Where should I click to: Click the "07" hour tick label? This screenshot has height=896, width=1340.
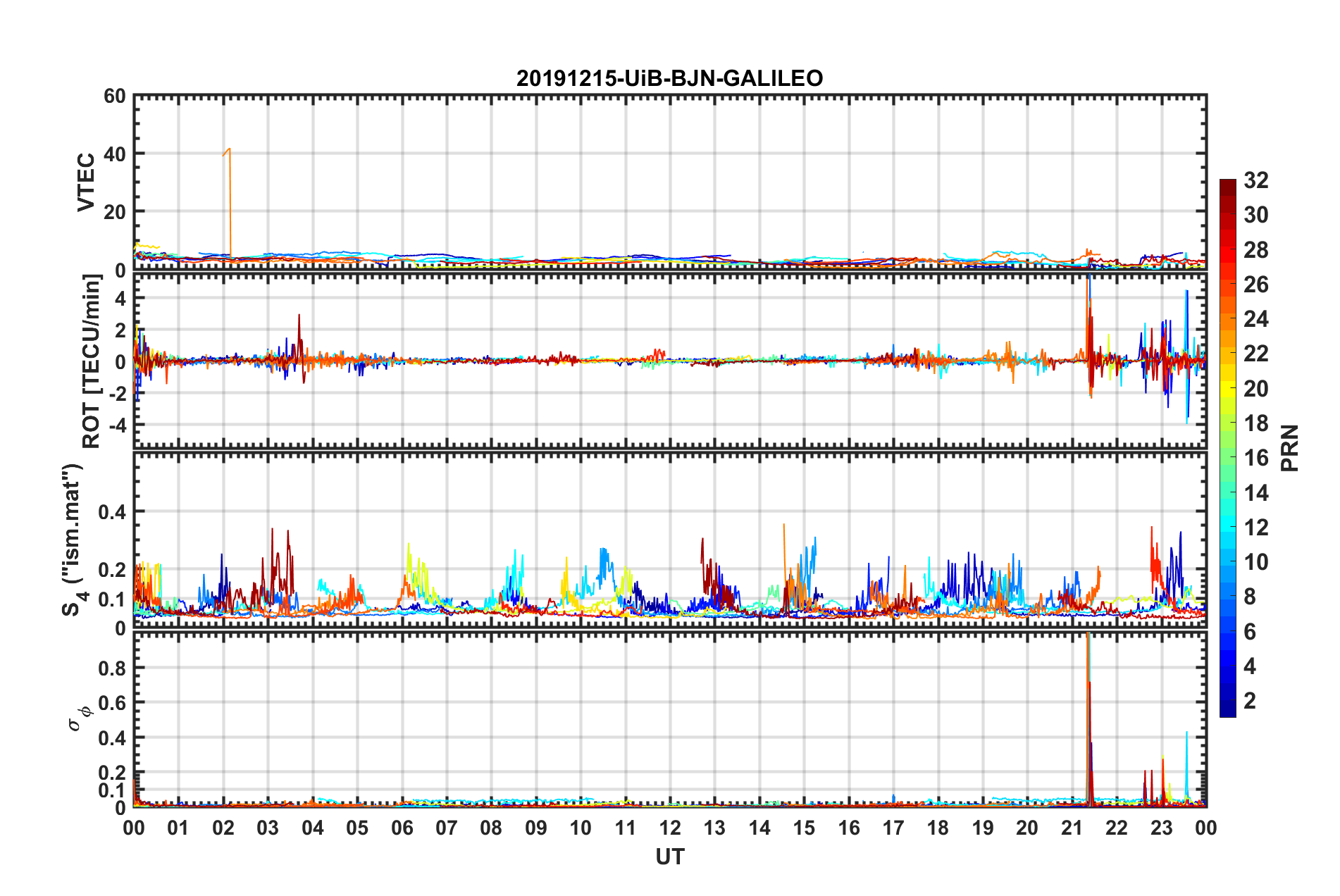point(447,828)
